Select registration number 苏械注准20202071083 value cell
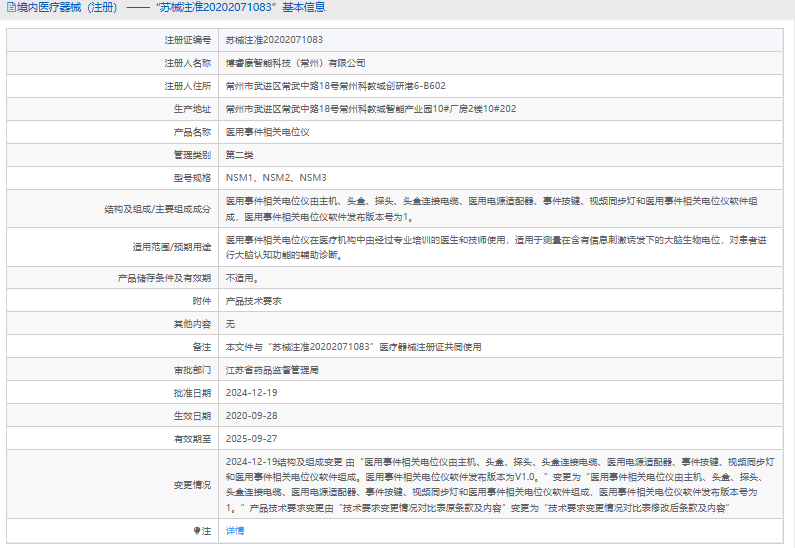The width and height of the screenshot is (795, 548). pyautogui.click(x=274, y=40)
